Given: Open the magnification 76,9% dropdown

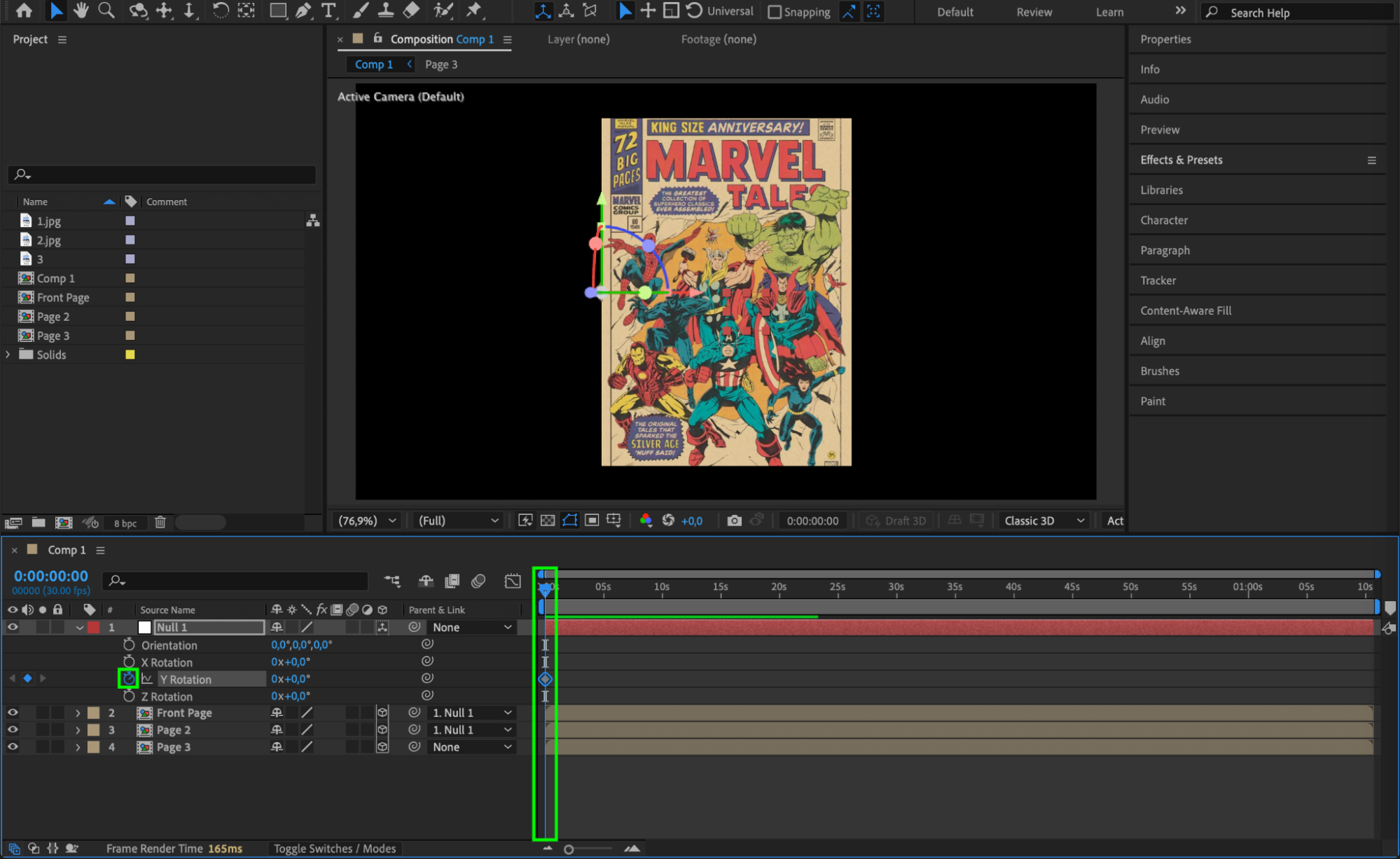Looking at the screenshot, I should 368,521.
